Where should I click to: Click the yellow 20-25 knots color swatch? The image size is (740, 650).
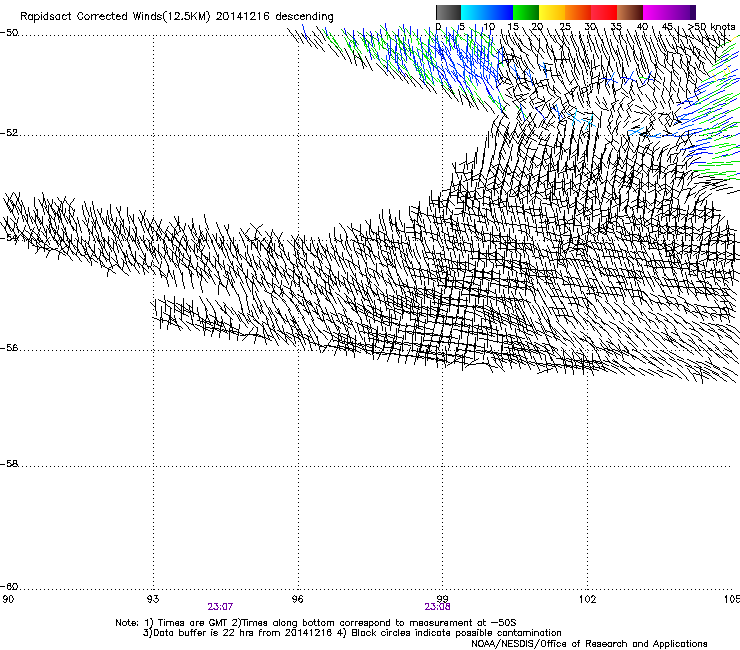(x=552, y=12)
